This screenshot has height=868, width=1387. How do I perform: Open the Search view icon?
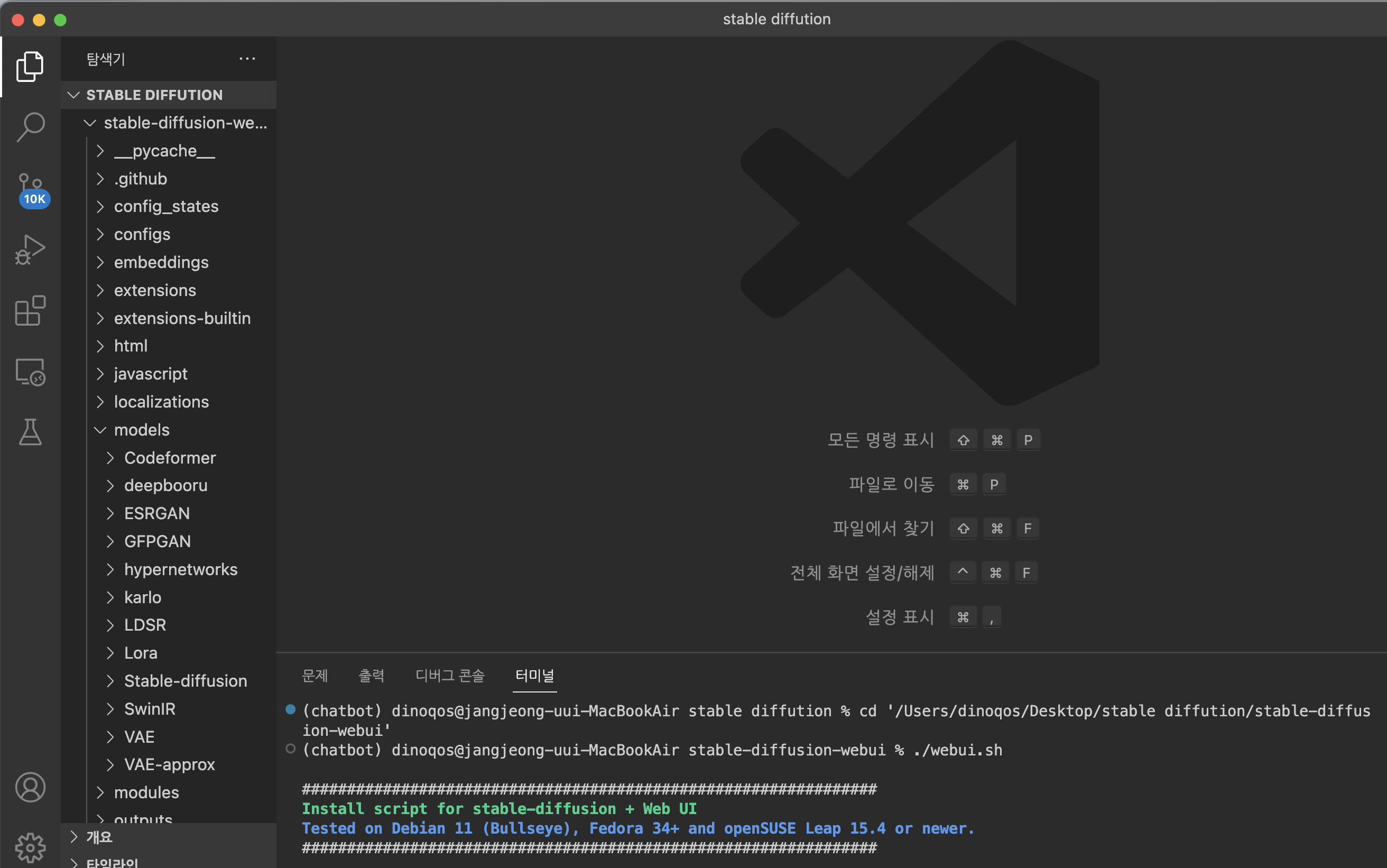30,127
